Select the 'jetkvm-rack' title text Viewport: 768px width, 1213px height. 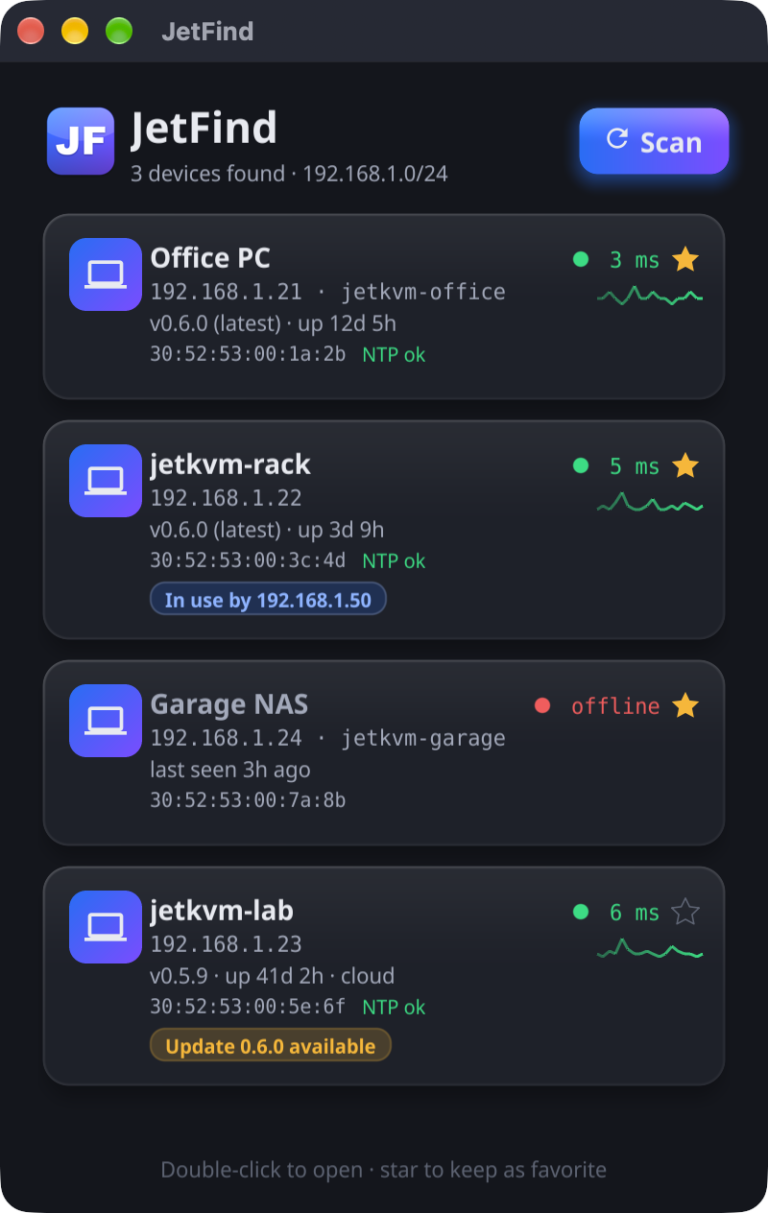[x=230, y=465]
